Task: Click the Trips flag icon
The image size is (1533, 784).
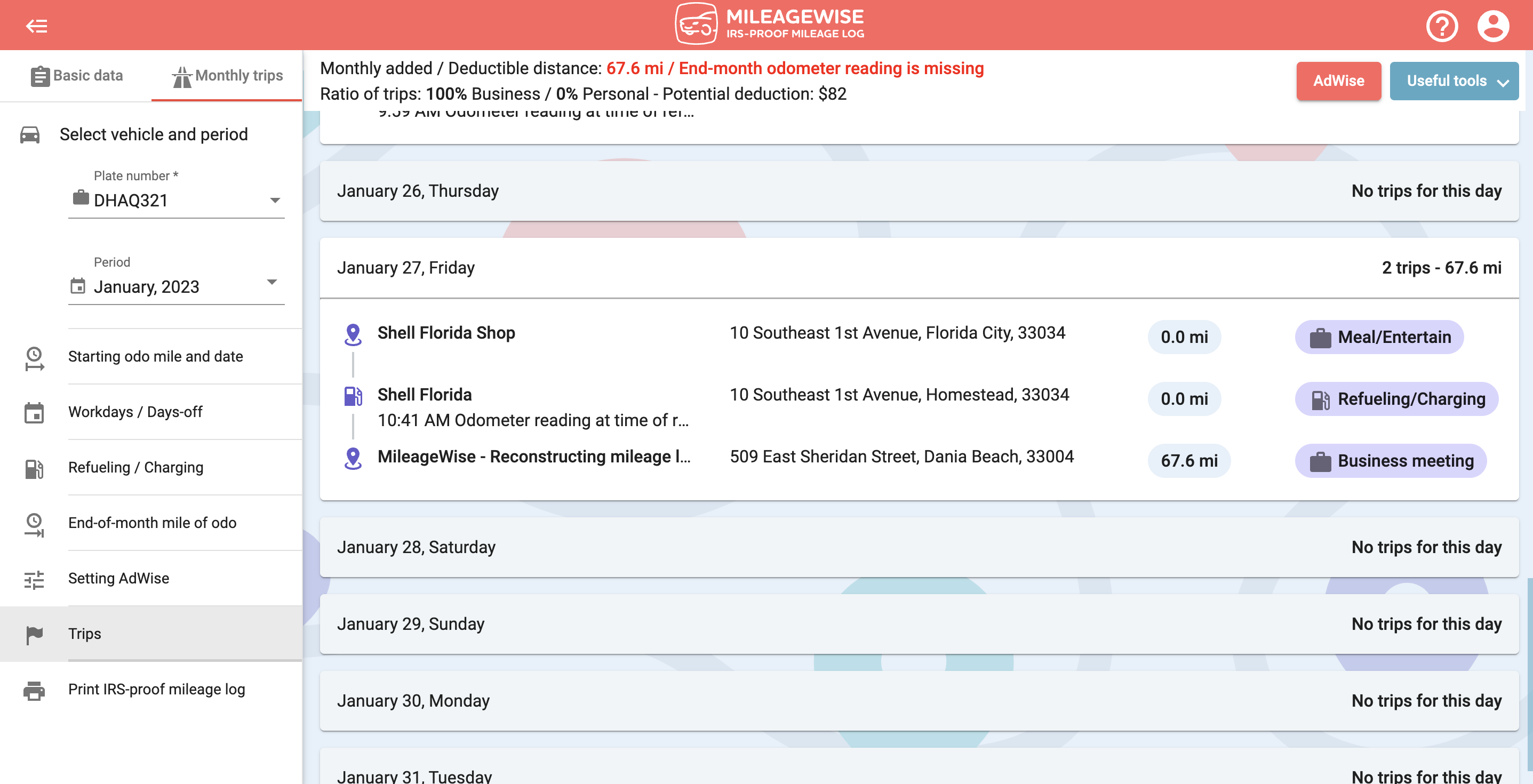Action: 34,635
